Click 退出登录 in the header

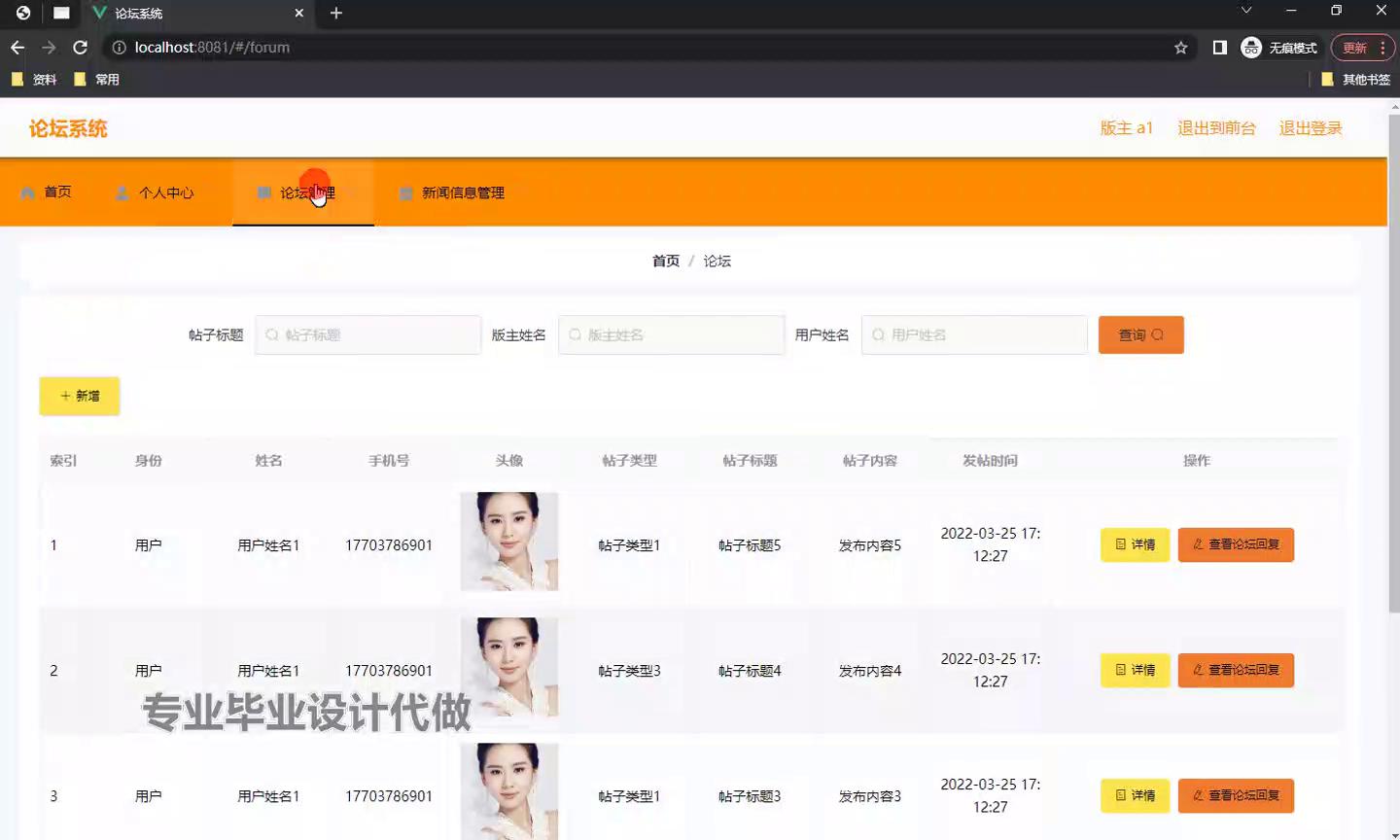pyautogui.click(x=1310, y=128)
